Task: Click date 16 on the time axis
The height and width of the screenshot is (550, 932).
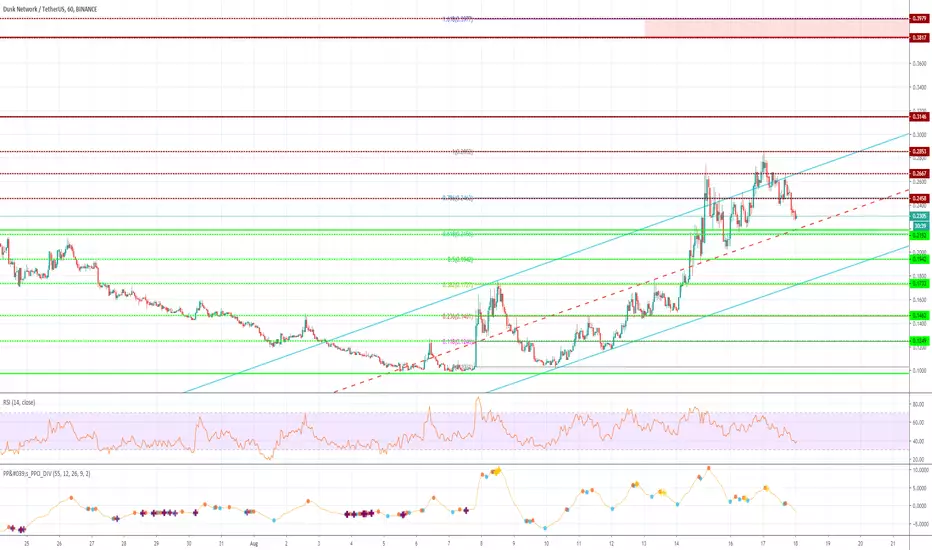Action: (731, 543)
